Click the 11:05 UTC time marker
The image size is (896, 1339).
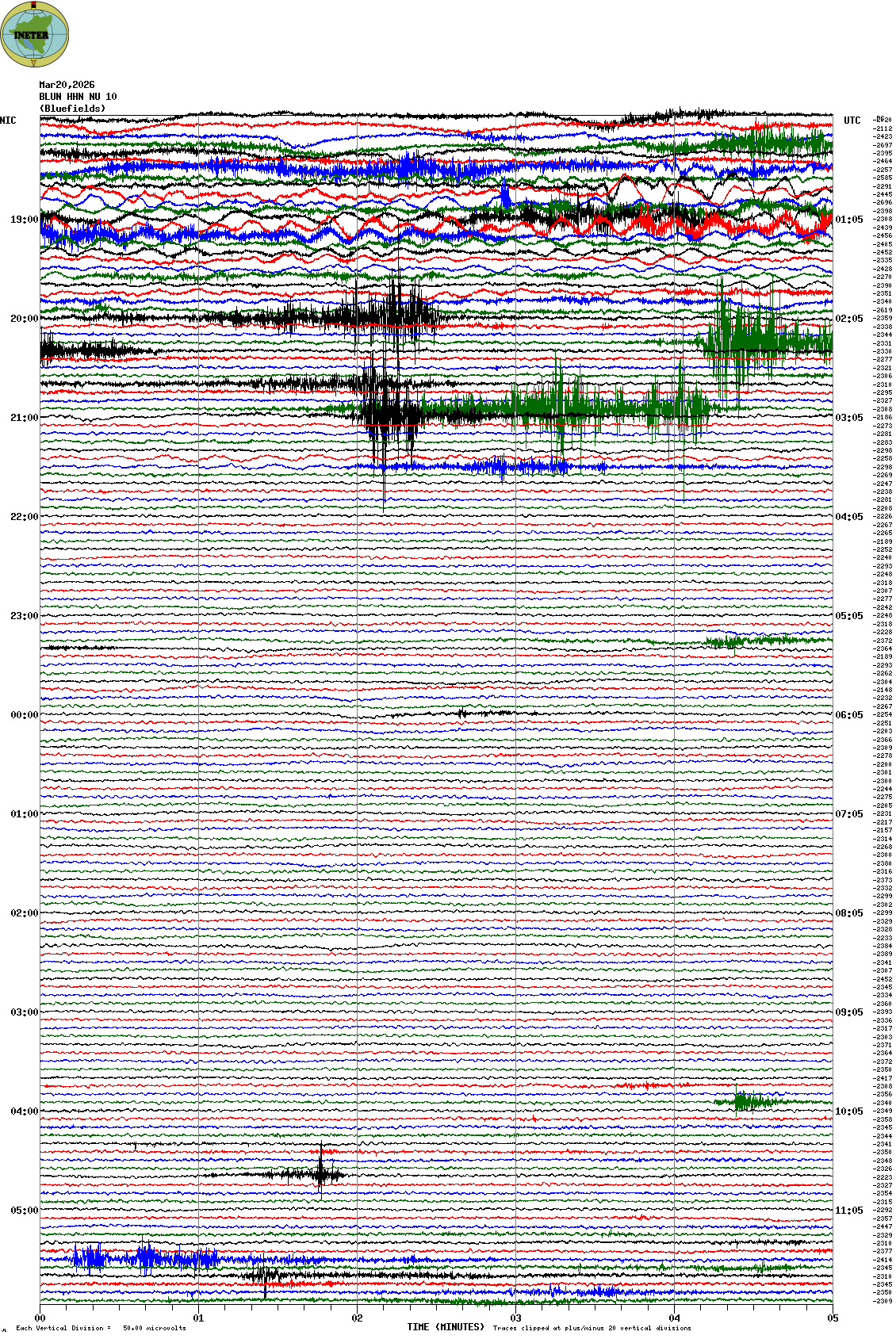pyautogui.click(x=848, y=1211)
